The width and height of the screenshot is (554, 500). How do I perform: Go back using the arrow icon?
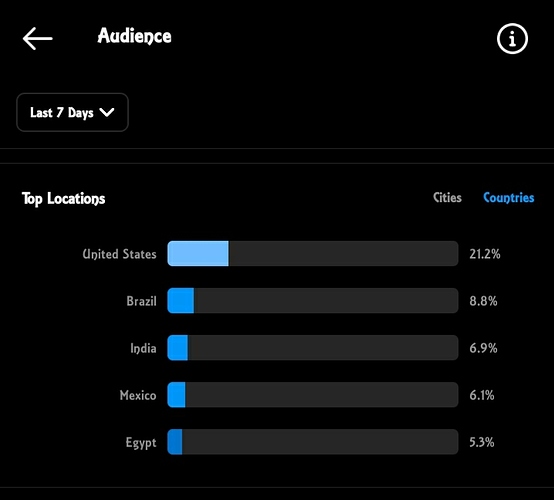click(37, 39)
